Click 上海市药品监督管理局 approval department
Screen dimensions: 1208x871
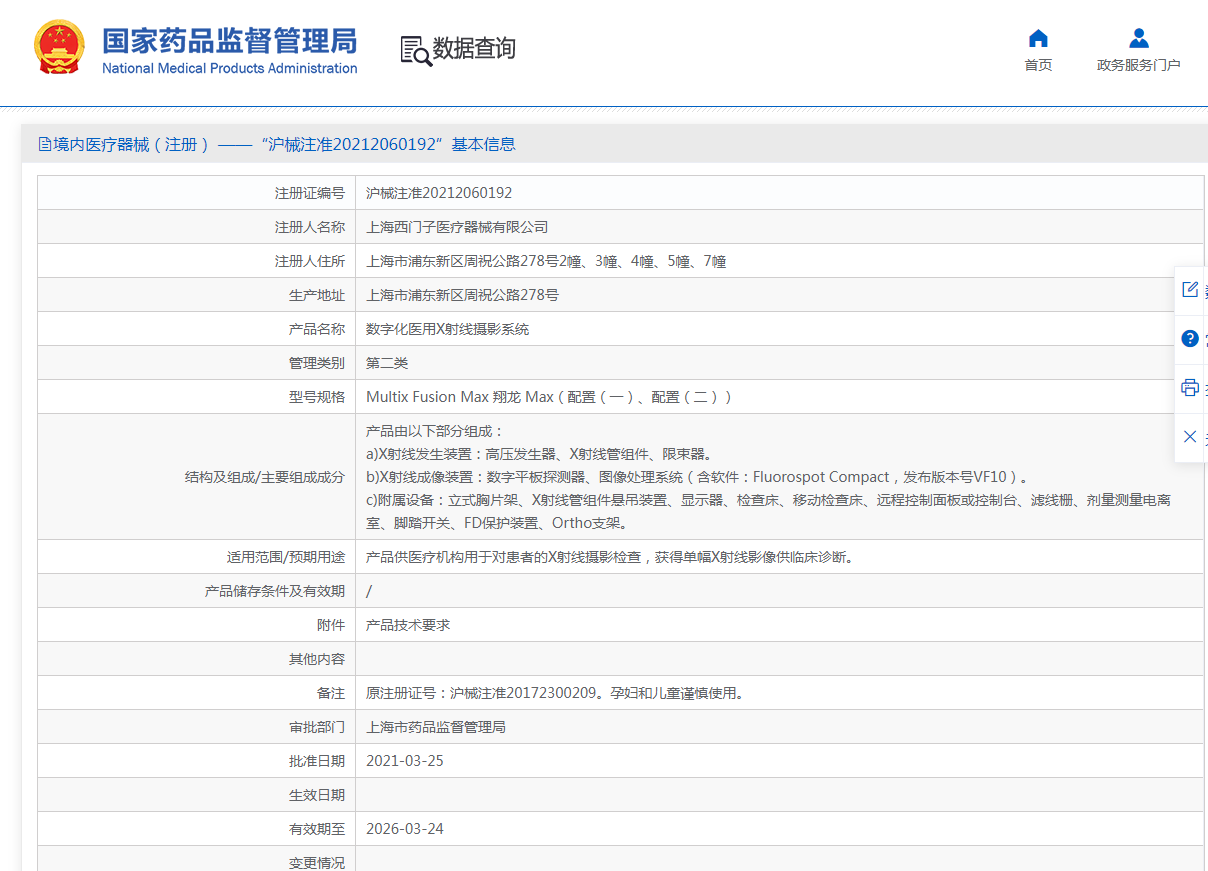pos(436,727)
